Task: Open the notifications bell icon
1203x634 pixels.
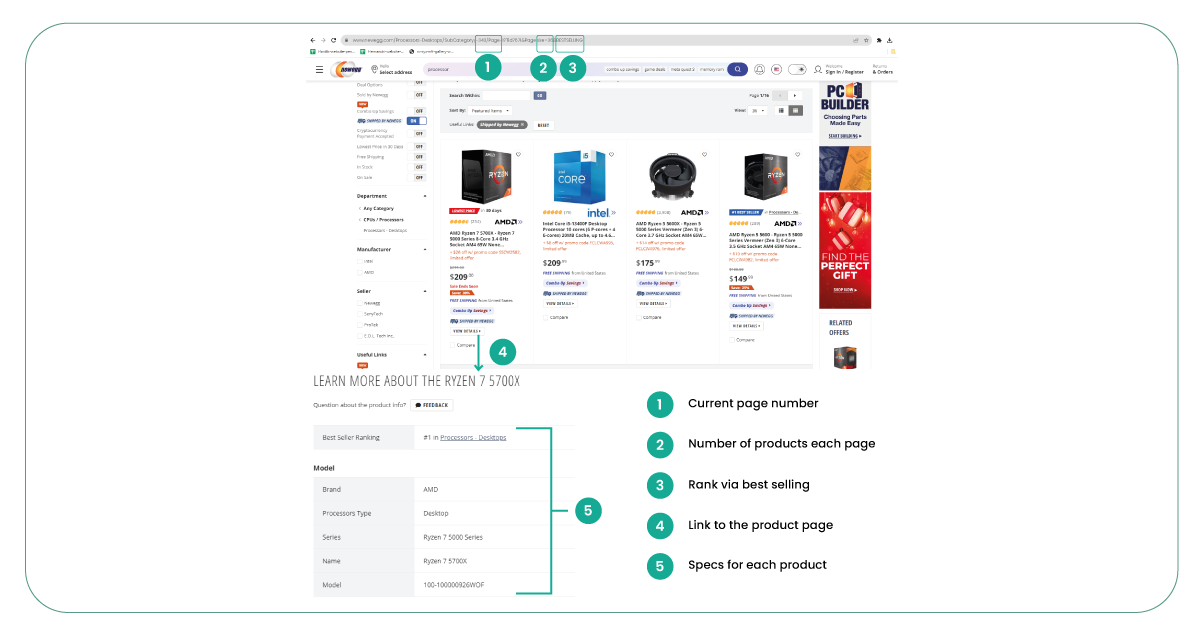Action: [759, 70]
